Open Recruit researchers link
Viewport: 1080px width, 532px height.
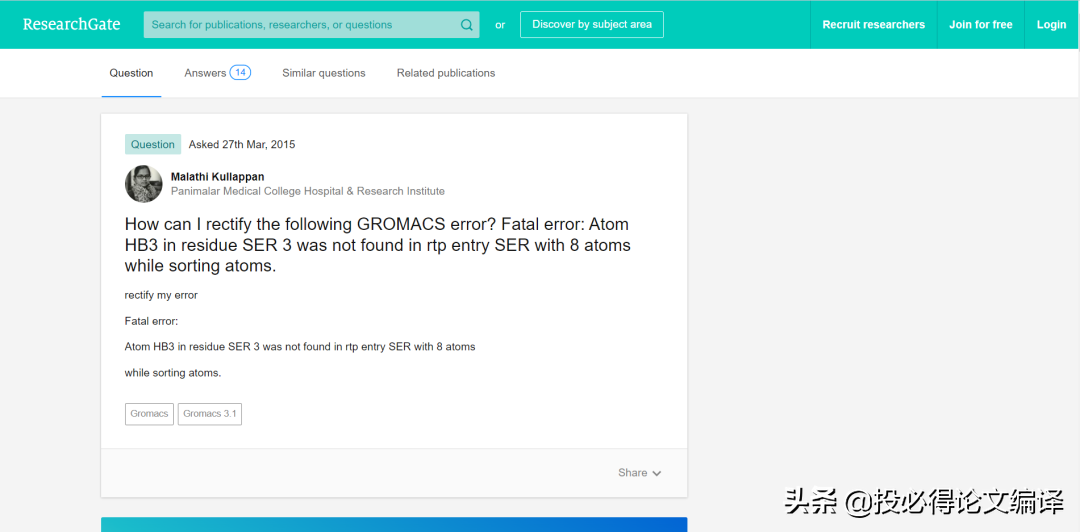(x=873, y=25)
